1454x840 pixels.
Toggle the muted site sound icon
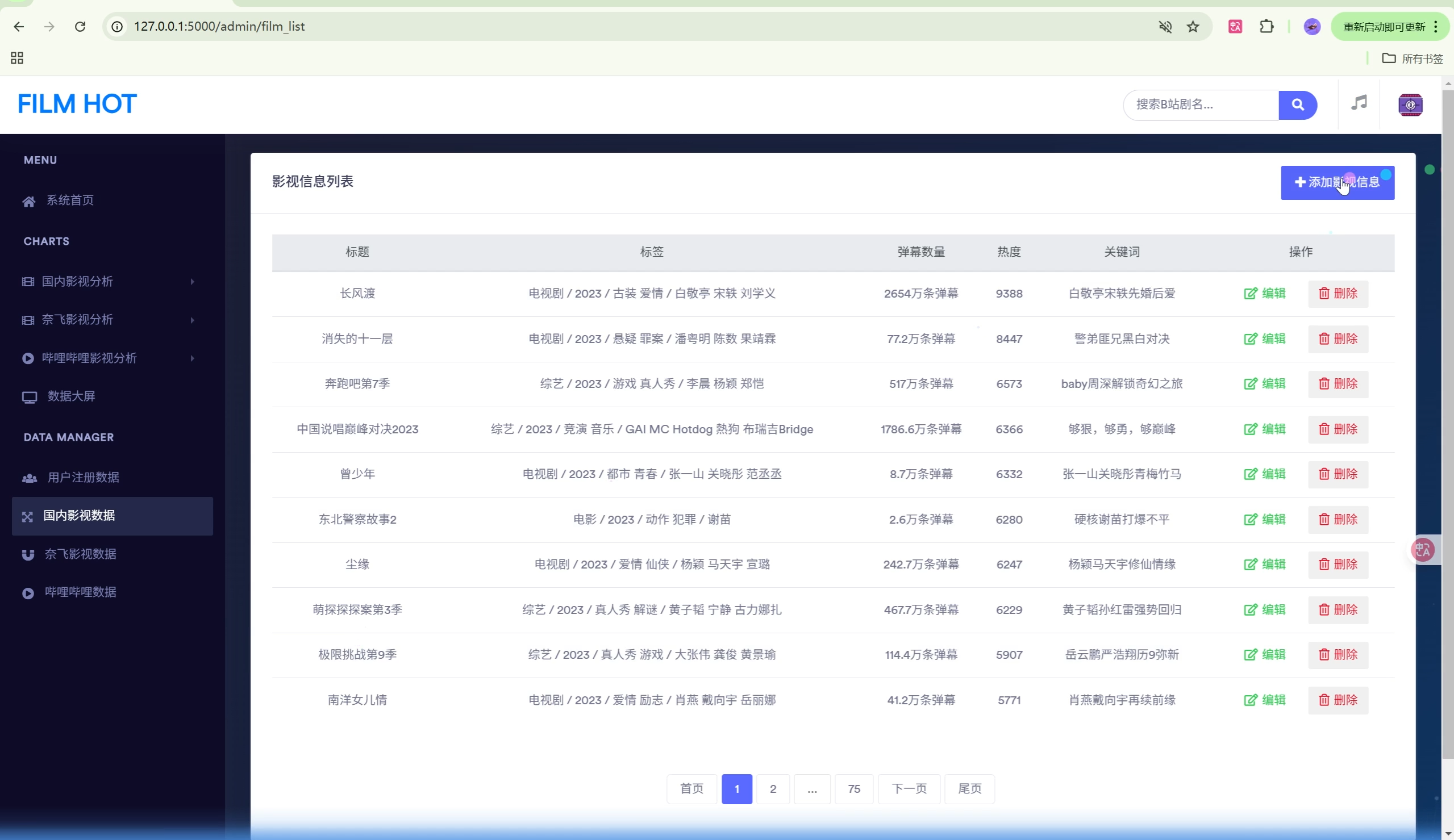tap(1165, 27)
